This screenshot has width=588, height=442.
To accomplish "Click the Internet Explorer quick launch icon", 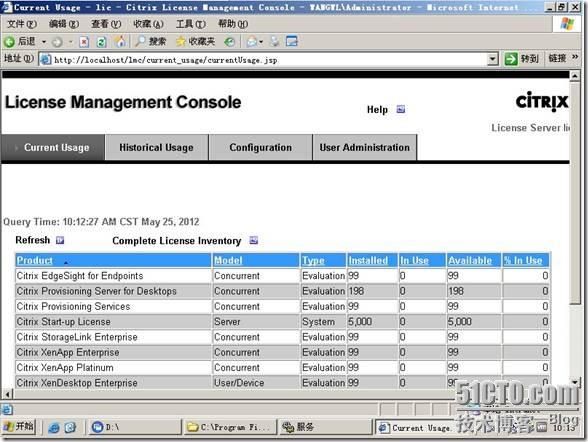I will coord(54,427).
